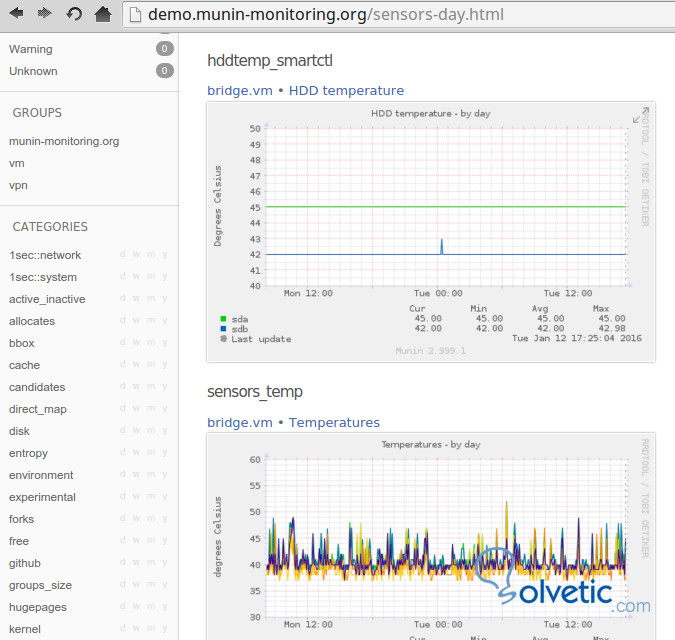Select the hddtemp_smartctl heading text
The width and height of the screenshot is (675, 640).
pos(270,61)
